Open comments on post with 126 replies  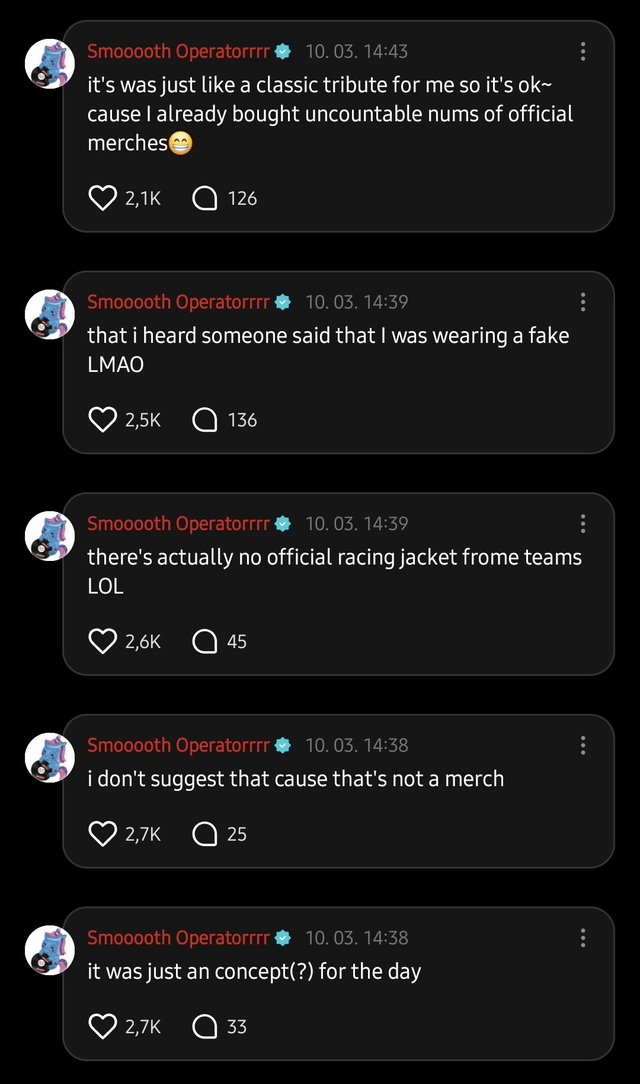pos(205,199)
